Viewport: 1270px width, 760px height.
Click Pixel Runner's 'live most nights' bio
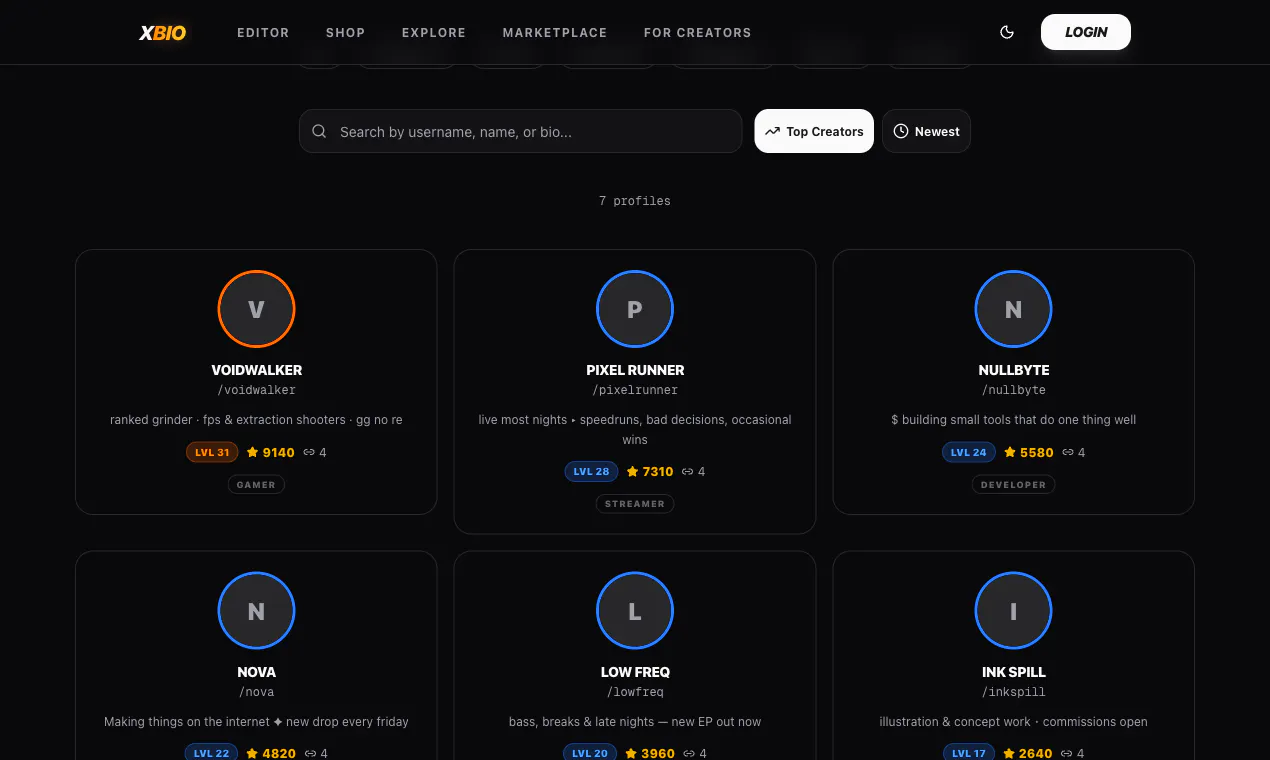[x=635, y=429]
